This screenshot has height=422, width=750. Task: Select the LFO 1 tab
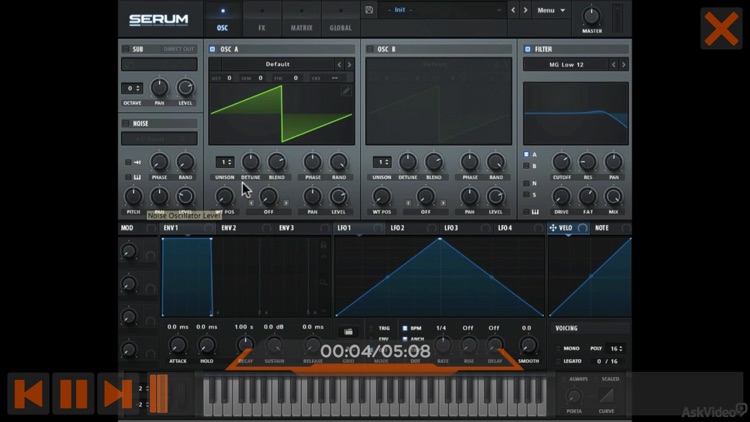344,228
